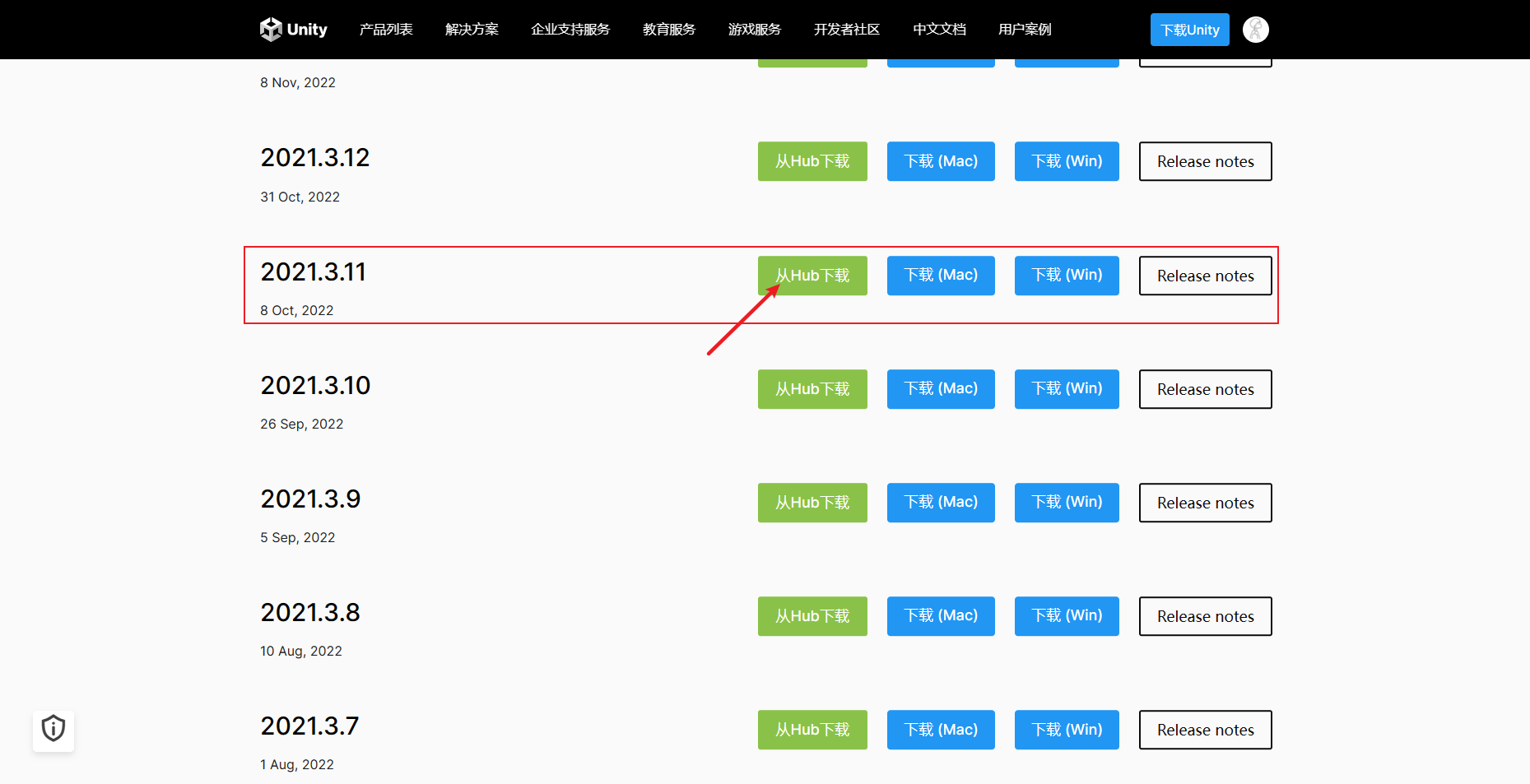Open 开发者社区 menu

click(x=847, y=30)
